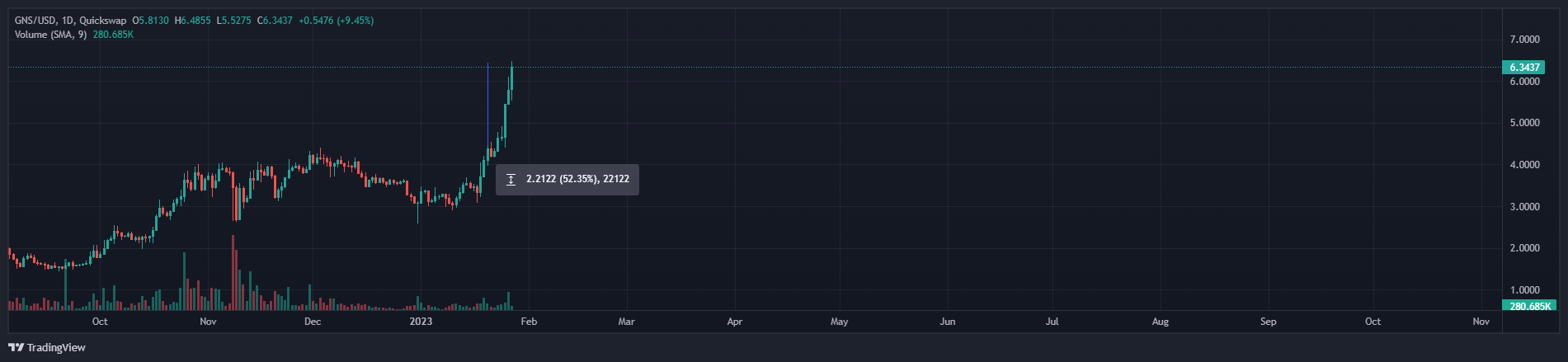Select the Volume (SMA, 9) indicator legend
Viewport: 1568px width, 362px height.
coord(50,35)
